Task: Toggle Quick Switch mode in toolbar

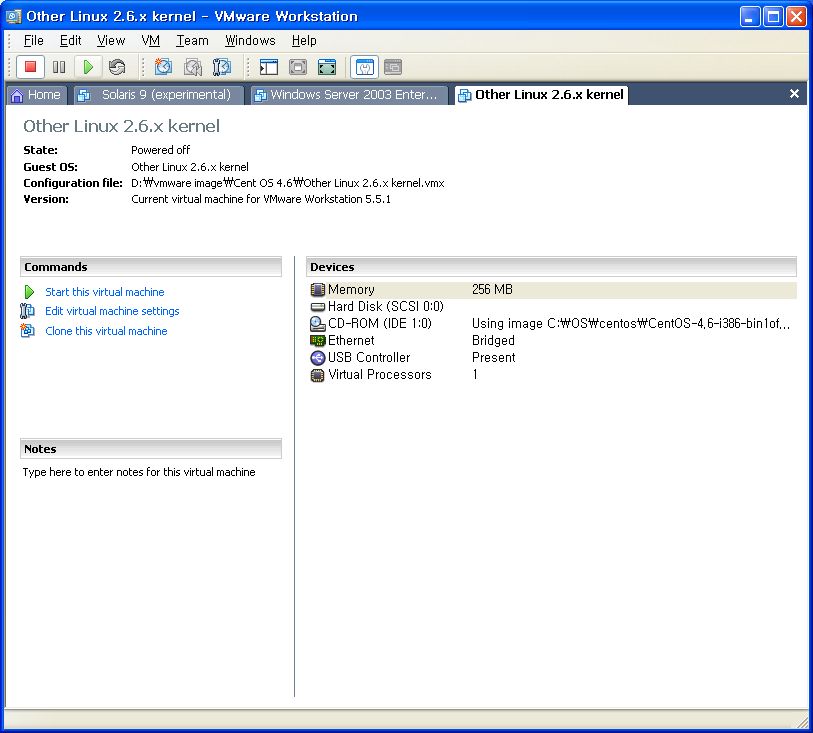Action: pyautogui.click(x=326, y=67)
